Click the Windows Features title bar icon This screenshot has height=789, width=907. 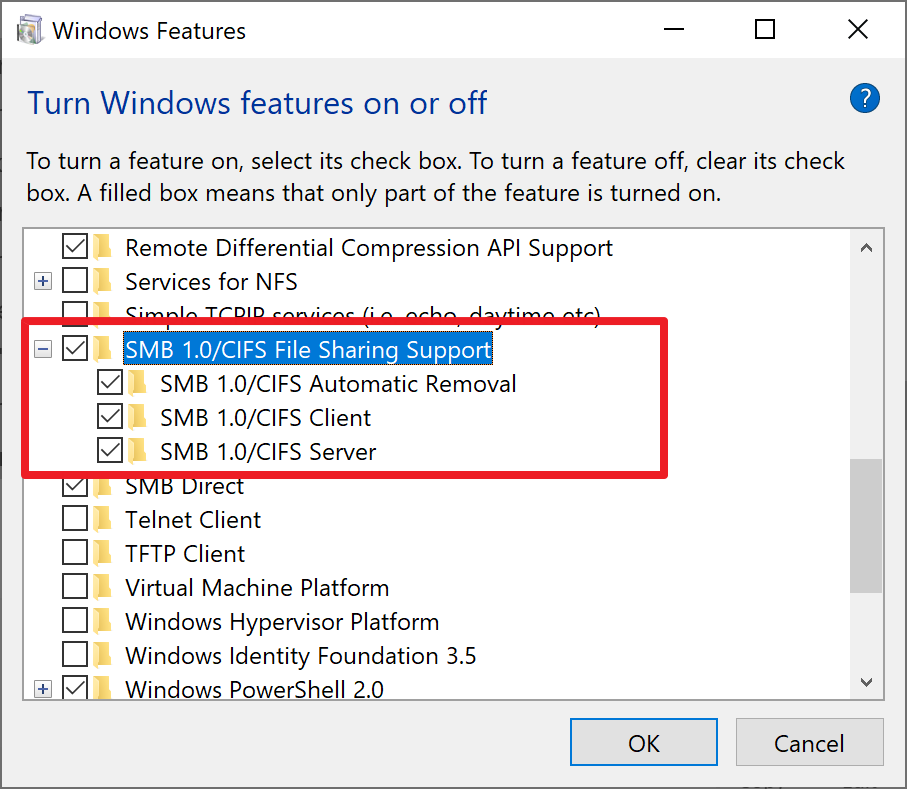coord(30,30)
